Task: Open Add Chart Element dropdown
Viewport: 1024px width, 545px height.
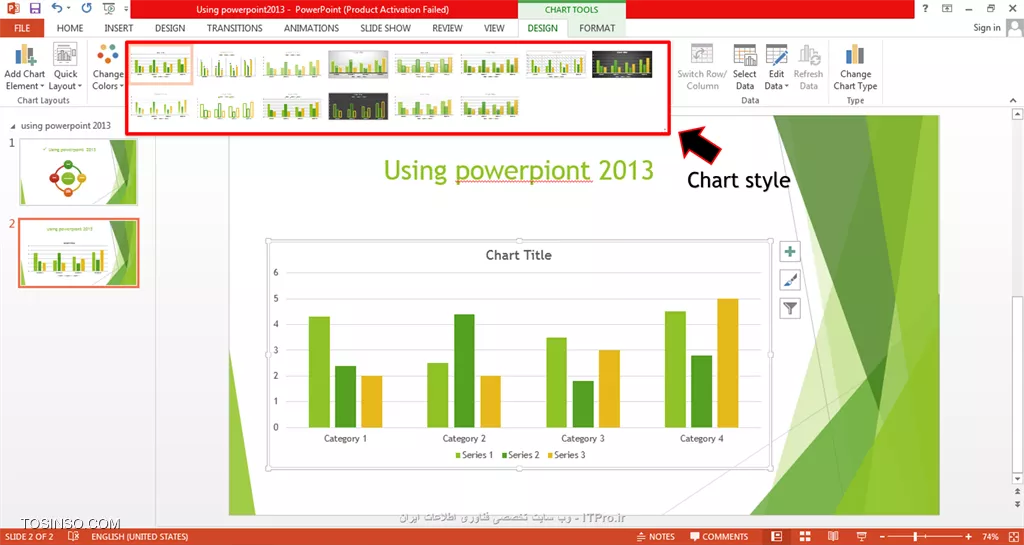Action: [25, 67]
